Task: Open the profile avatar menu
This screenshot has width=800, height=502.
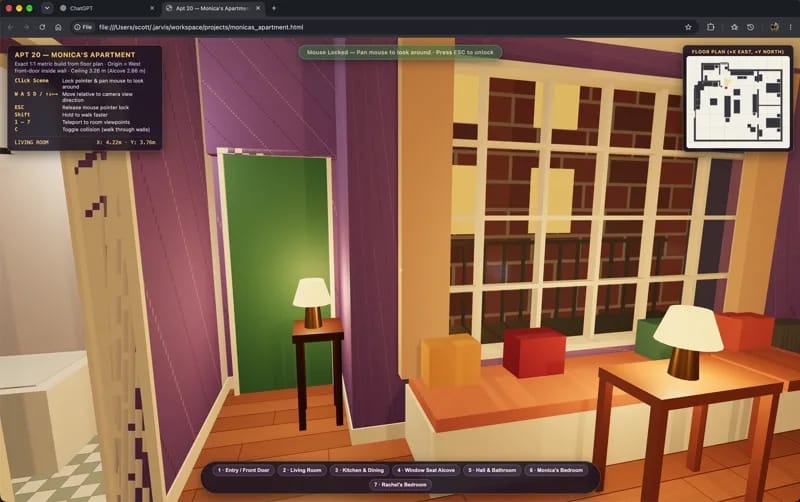Action: coord(774,27)
